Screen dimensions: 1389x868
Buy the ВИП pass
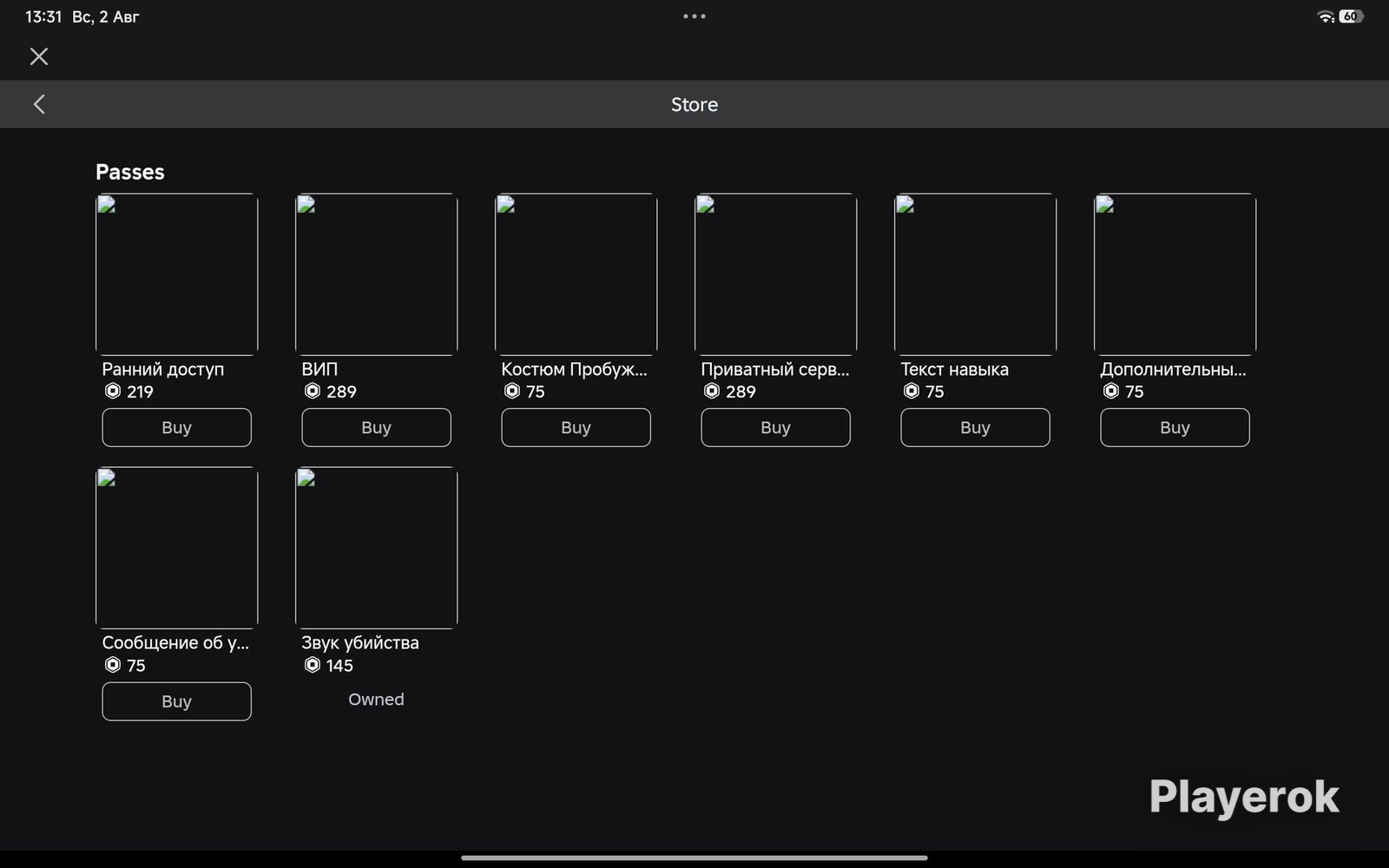coord(376,427)
